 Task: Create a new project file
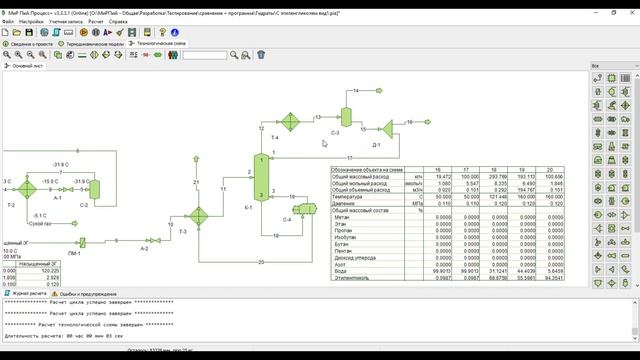tap(5, 32)
